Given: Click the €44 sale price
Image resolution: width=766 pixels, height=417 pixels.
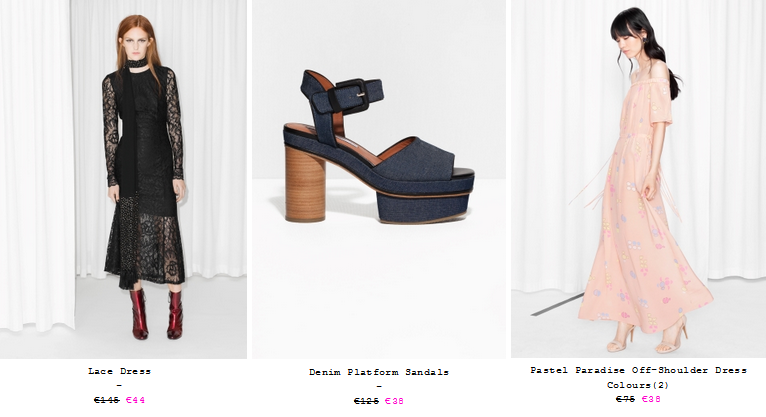Looking at the screenshot, I should pyautogui.click(x=135, y=400).
